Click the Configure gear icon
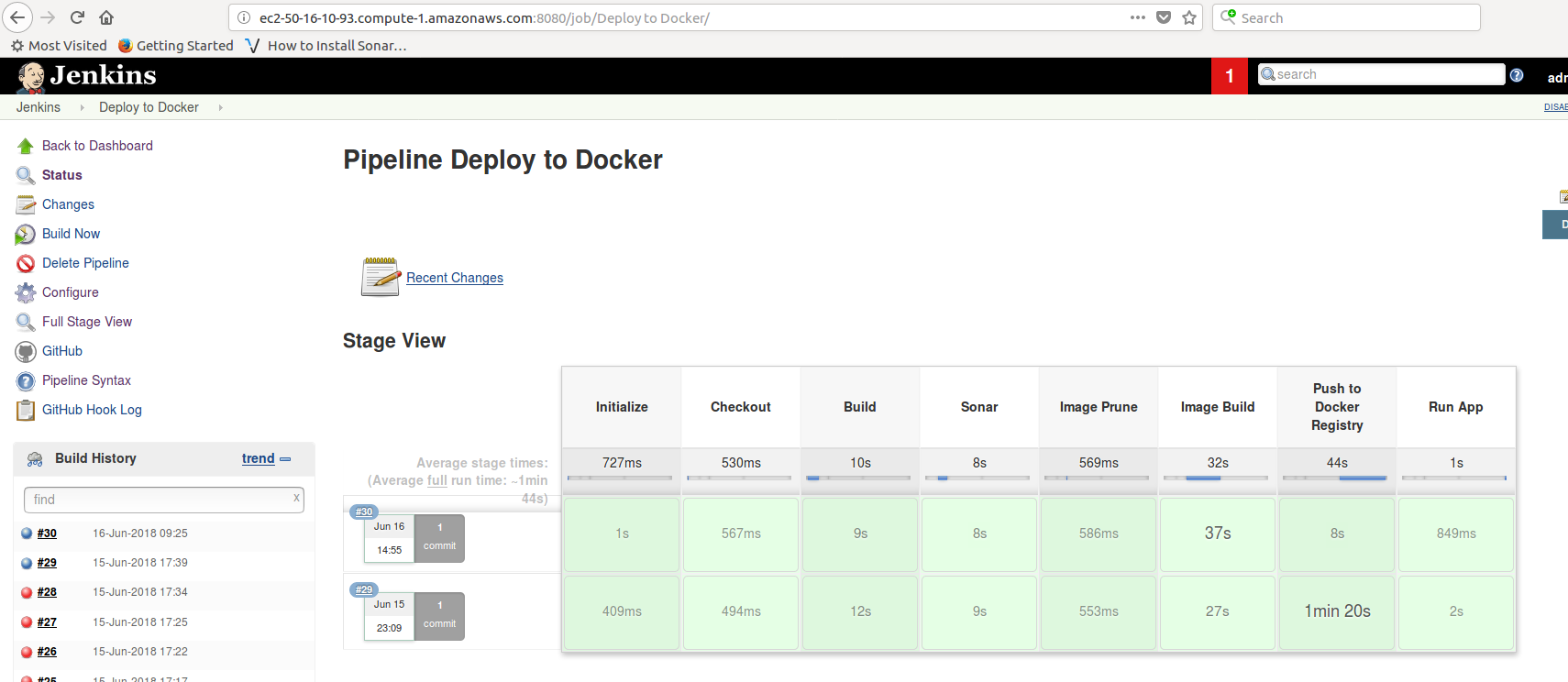The image size is (1568, 682). point(26,292)
